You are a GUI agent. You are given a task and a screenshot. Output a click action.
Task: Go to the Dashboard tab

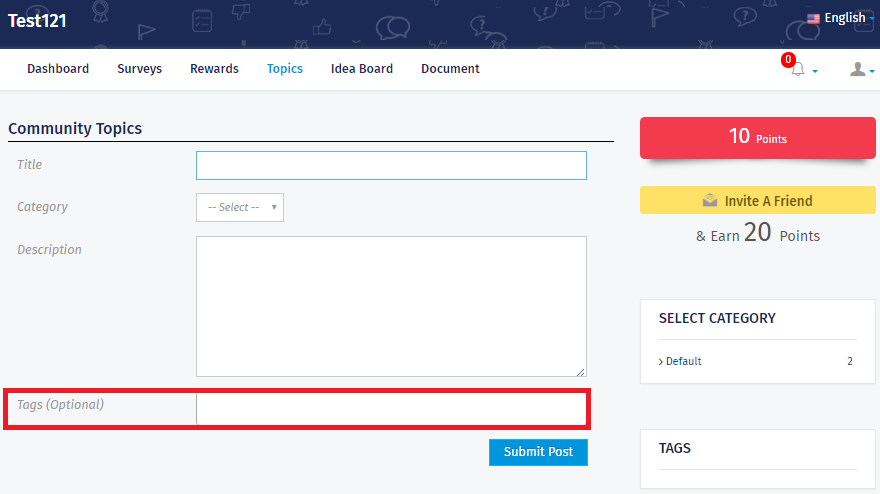(x=58, y=69)
